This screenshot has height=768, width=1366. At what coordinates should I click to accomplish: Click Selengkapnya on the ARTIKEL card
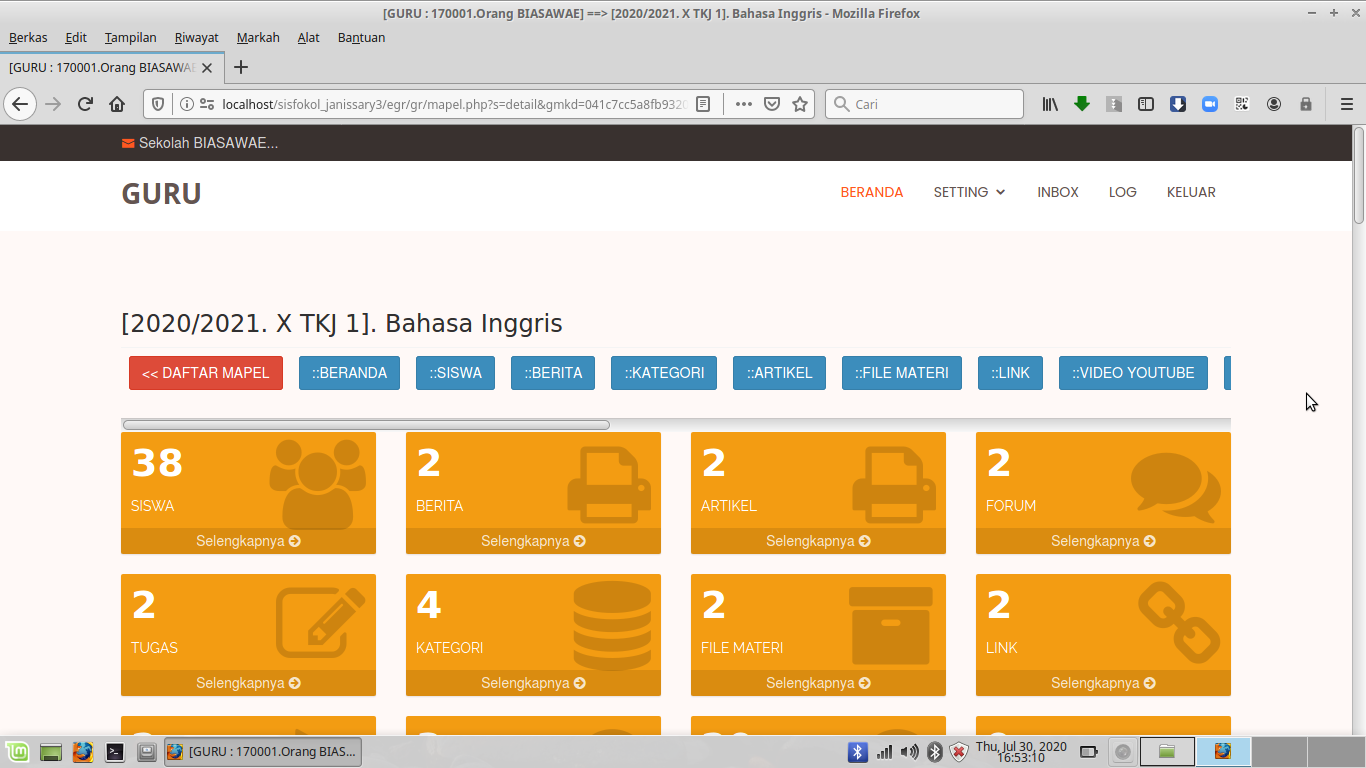[x=818, y=541]
